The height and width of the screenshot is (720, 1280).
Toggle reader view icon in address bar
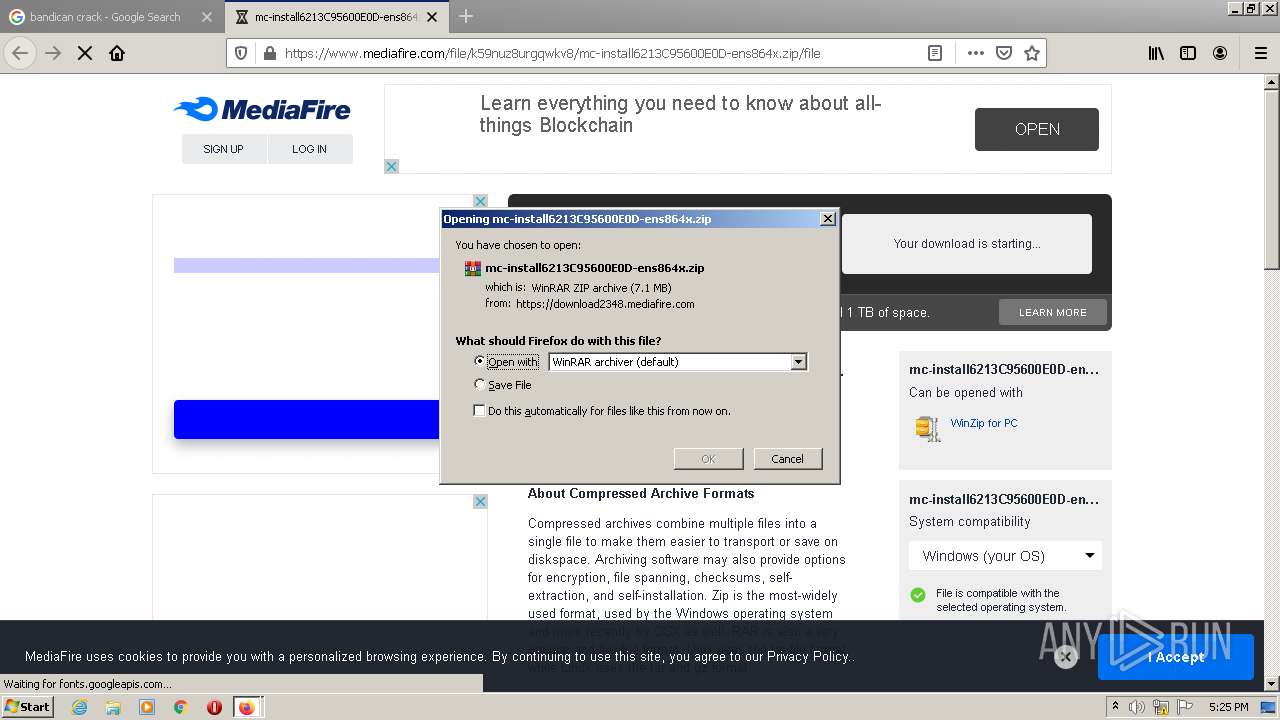tap(935, 53)
